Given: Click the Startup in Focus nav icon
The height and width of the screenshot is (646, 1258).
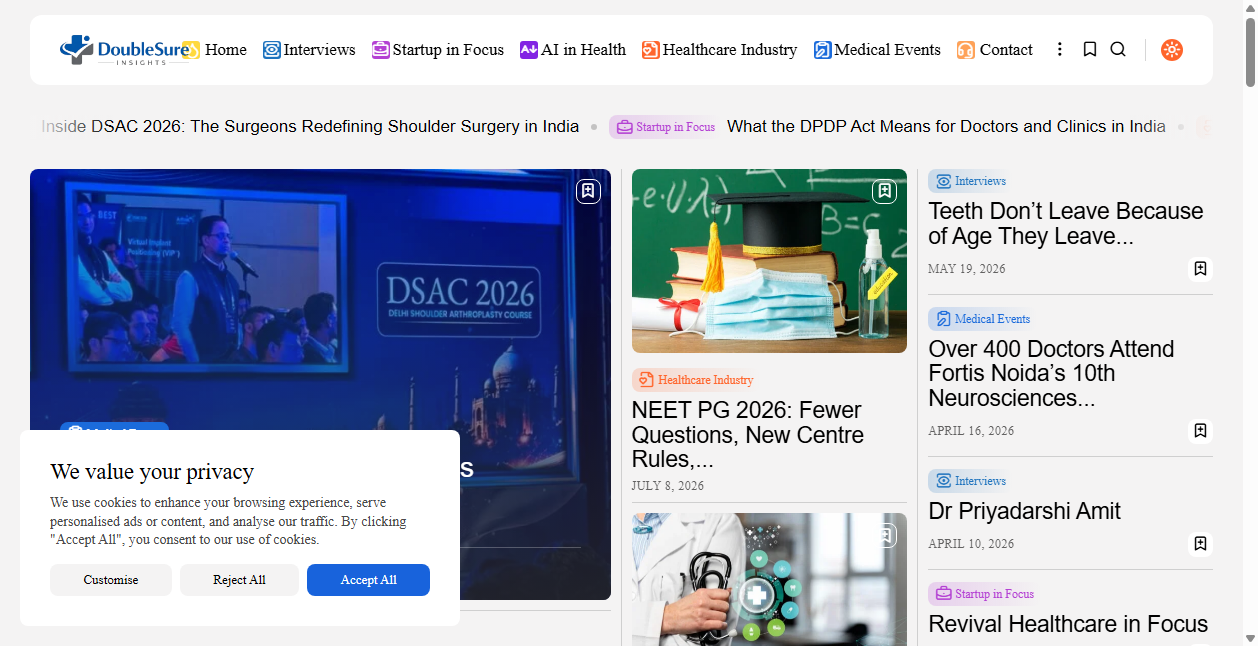Looking at the screenshot, I should click(x=381, y=50).
